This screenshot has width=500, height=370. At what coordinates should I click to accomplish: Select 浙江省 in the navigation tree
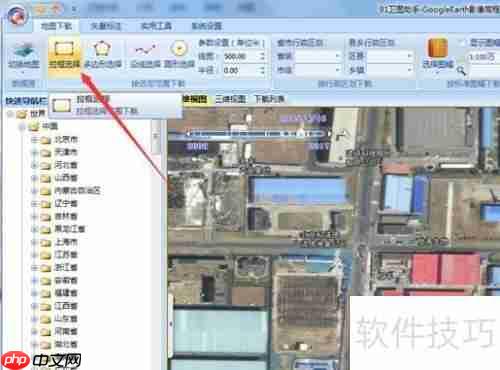click(66, 267)
